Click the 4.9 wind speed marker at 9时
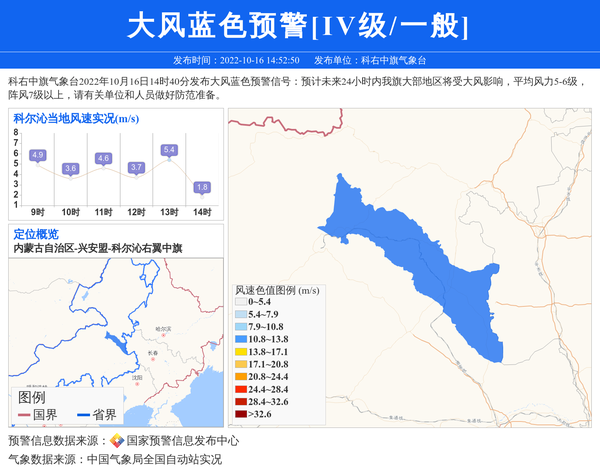This screenshot has width=600, height=471. point(38,155)
